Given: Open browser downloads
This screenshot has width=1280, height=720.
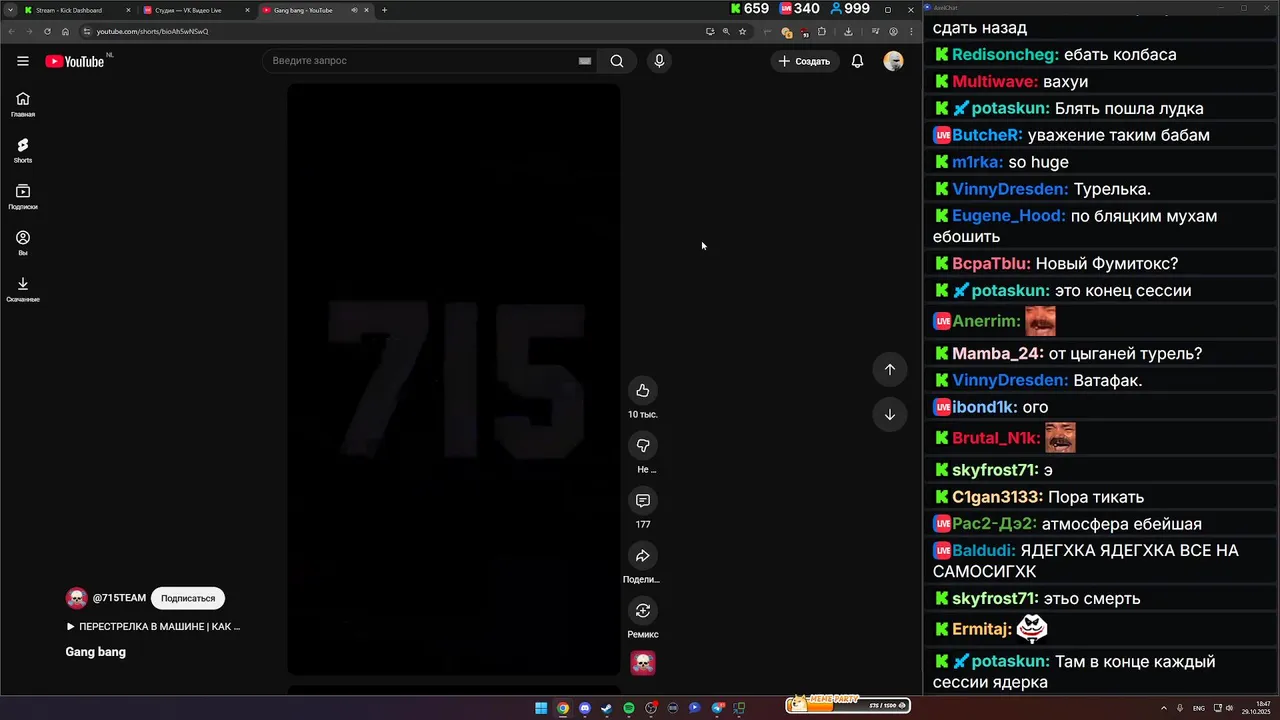Looking at the screenshot, I should coord(848,31).
